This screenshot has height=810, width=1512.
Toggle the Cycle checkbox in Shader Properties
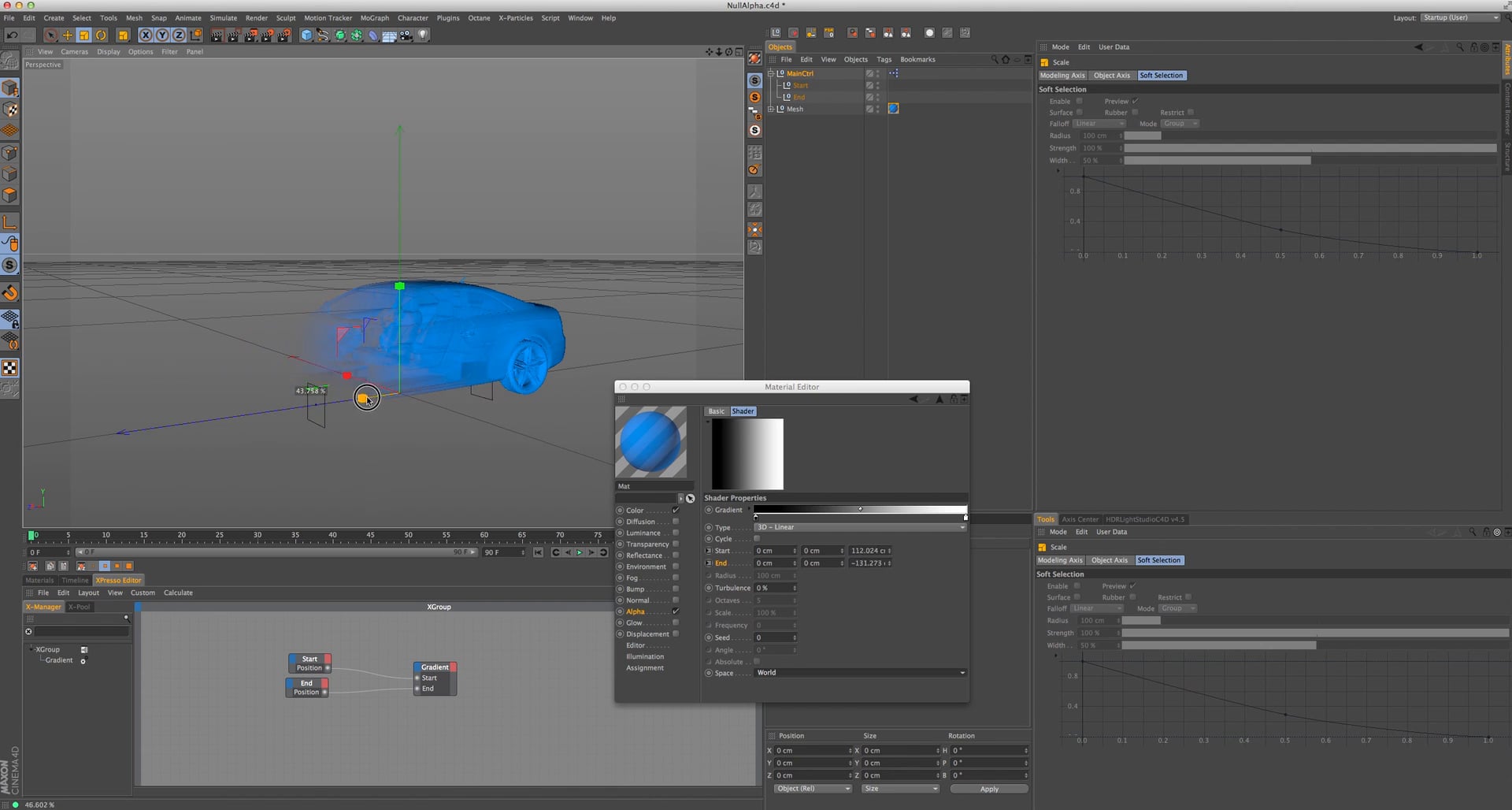757,538
